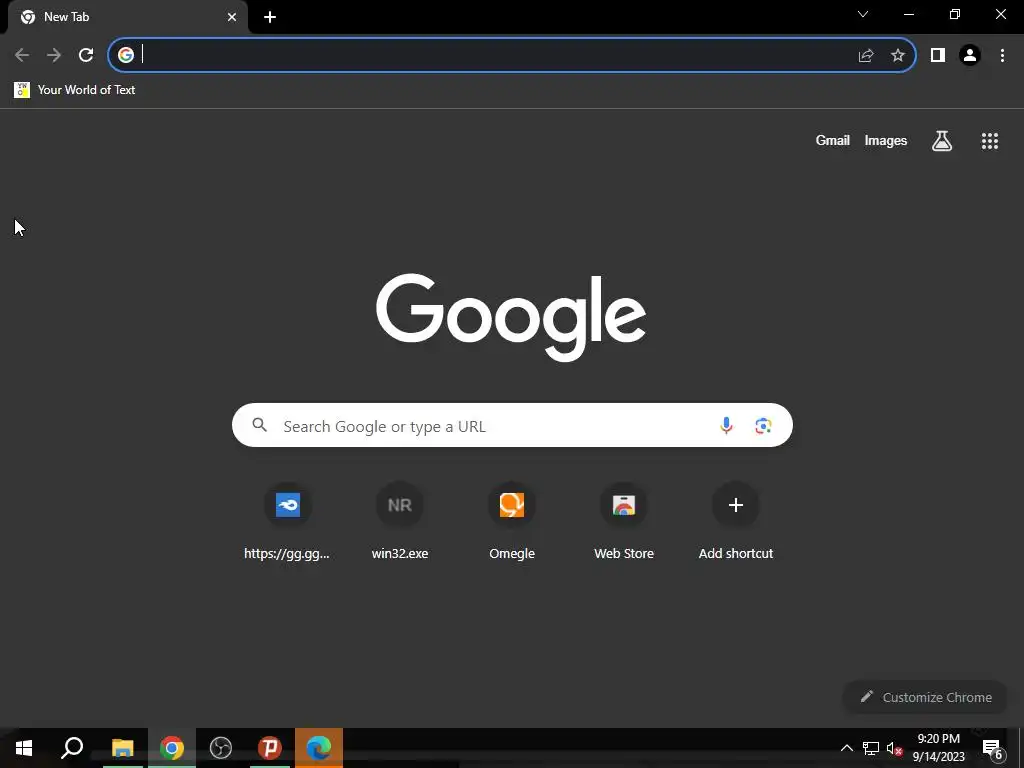Open the Chrome three-dot menu
This screenshot has height=768, width=1024.
click(x=1002, y=56)
